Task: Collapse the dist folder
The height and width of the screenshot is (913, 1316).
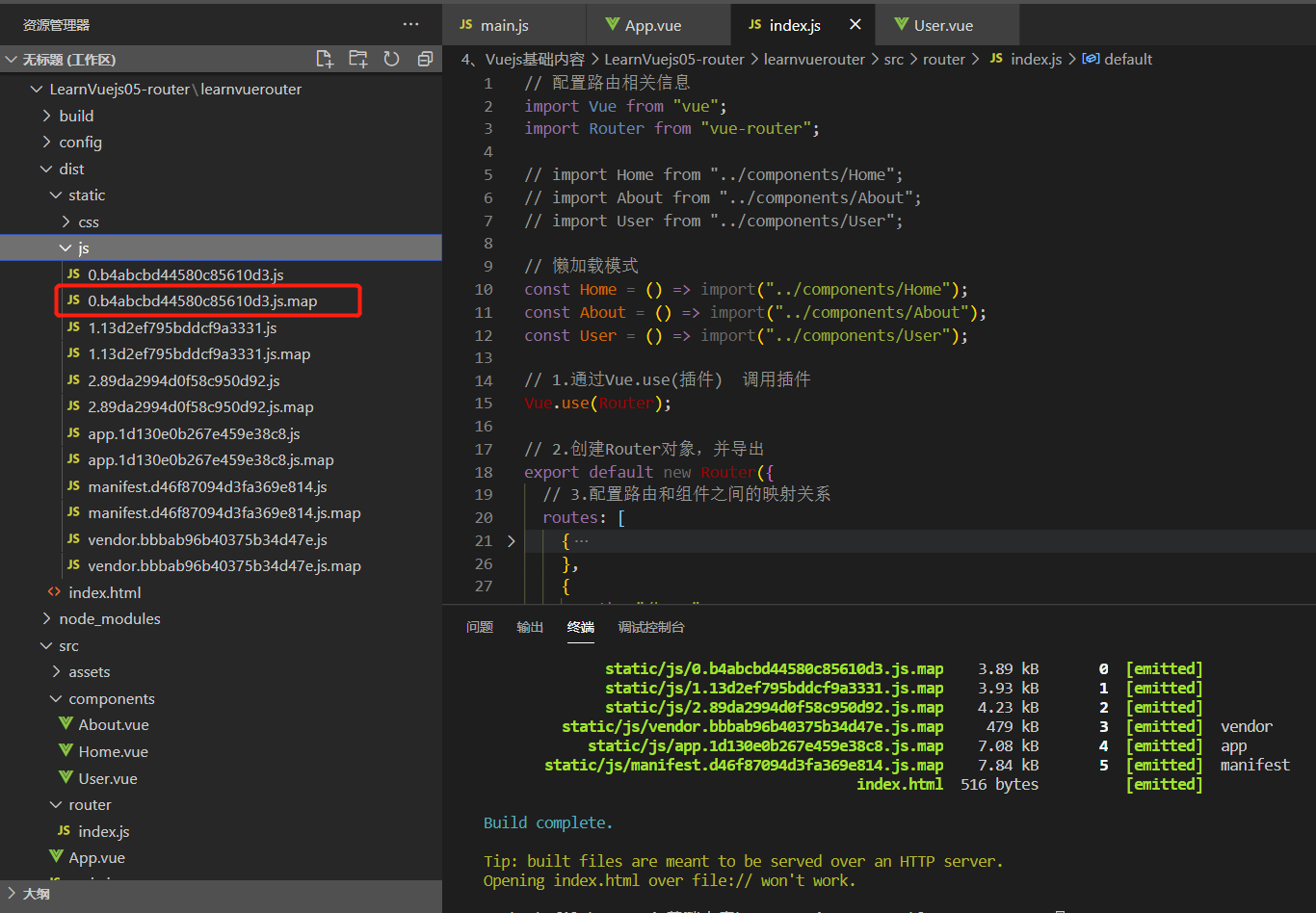Action: pyautogui.click(x=71, y=169)
